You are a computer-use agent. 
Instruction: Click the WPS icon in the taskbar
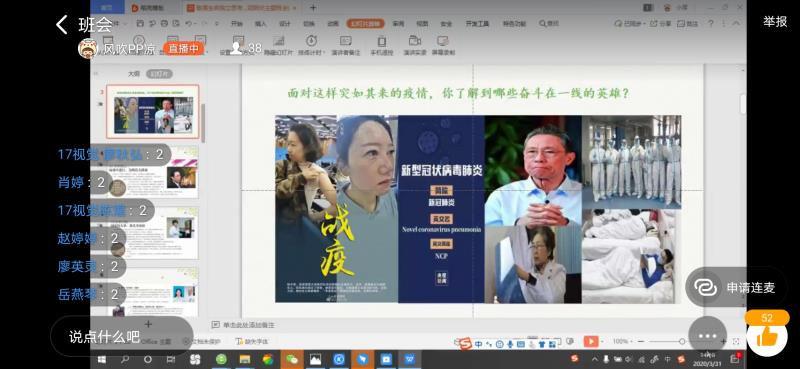[410, 359]
